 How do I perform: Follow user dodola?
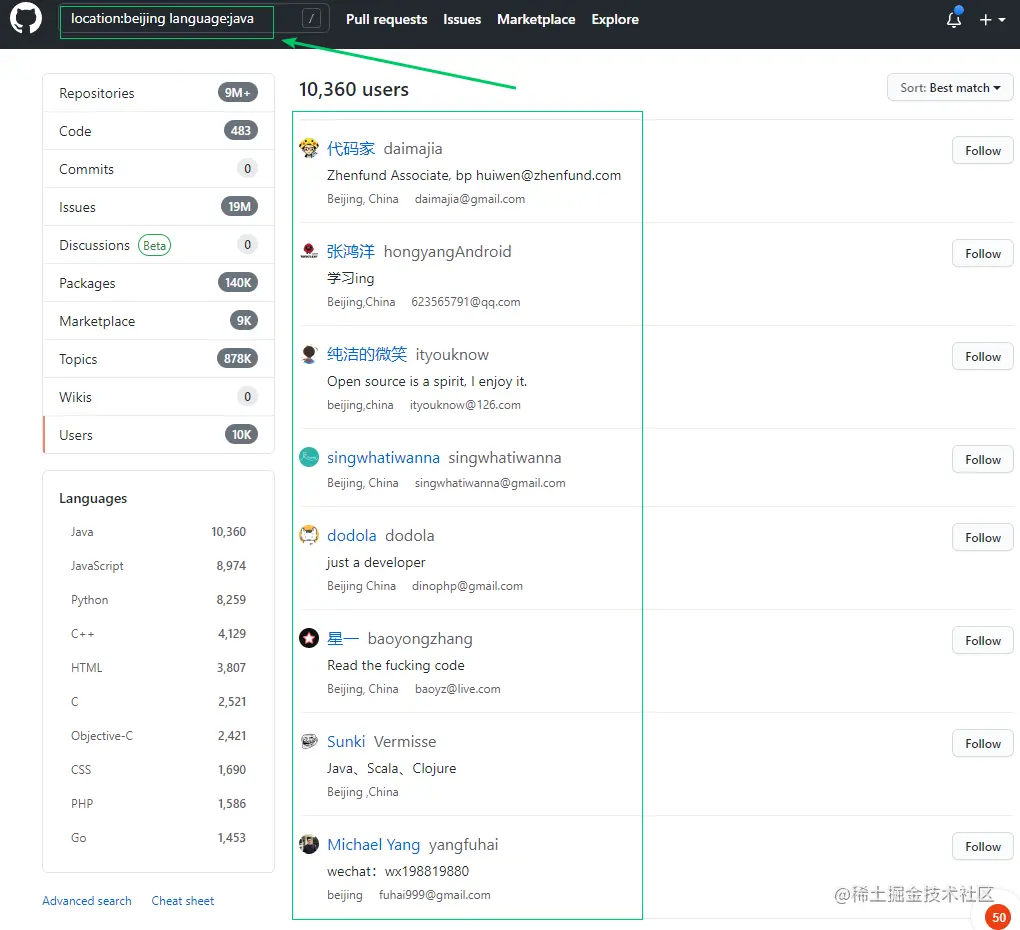coord(982,538)
